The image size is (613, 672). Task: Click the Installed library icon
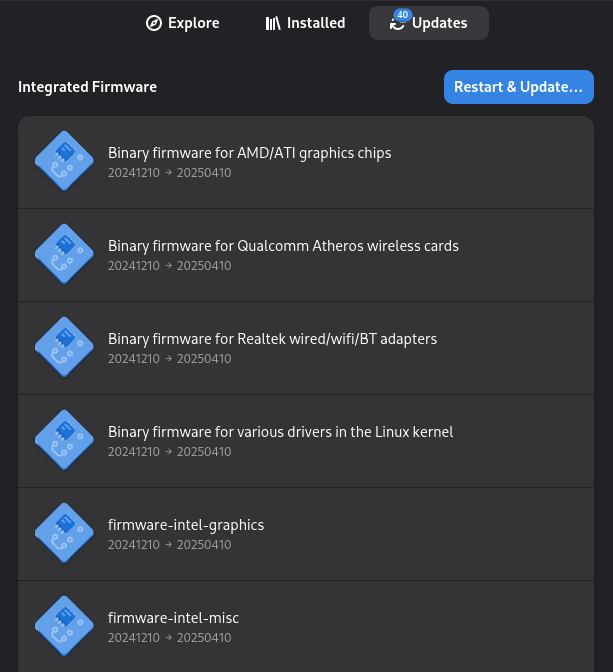273,23
